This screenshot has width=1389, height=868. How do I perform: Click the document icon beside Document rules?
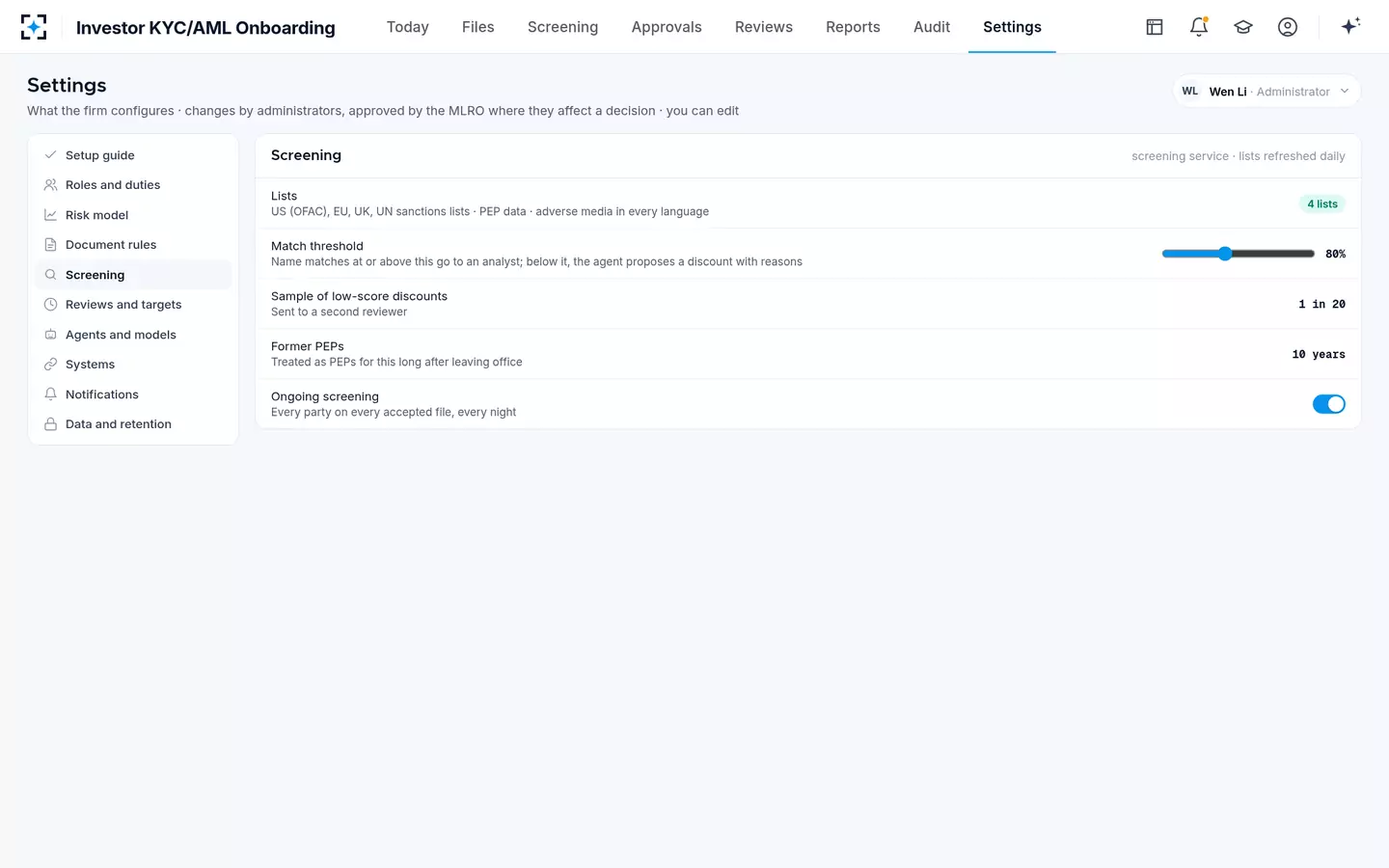(x=50, y=245)
